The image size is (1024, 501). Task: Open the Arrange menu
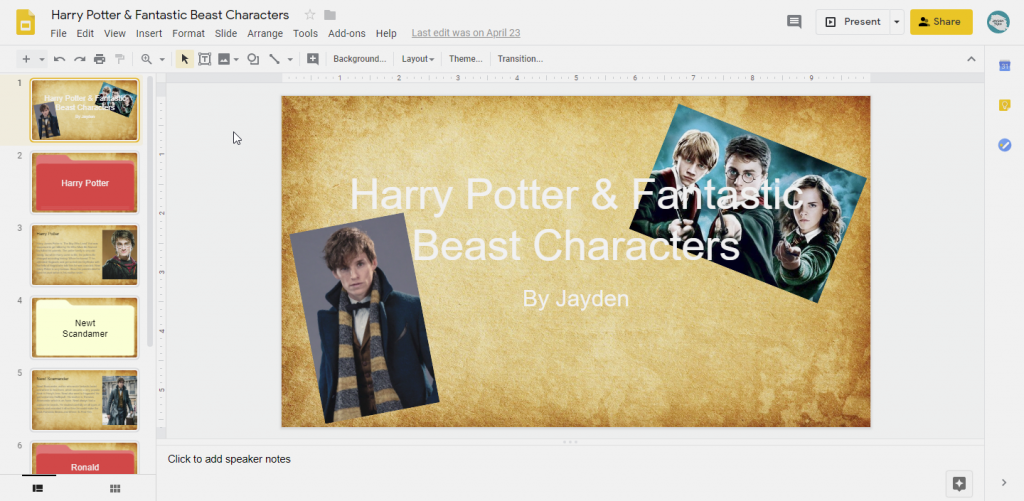point(265,33)
